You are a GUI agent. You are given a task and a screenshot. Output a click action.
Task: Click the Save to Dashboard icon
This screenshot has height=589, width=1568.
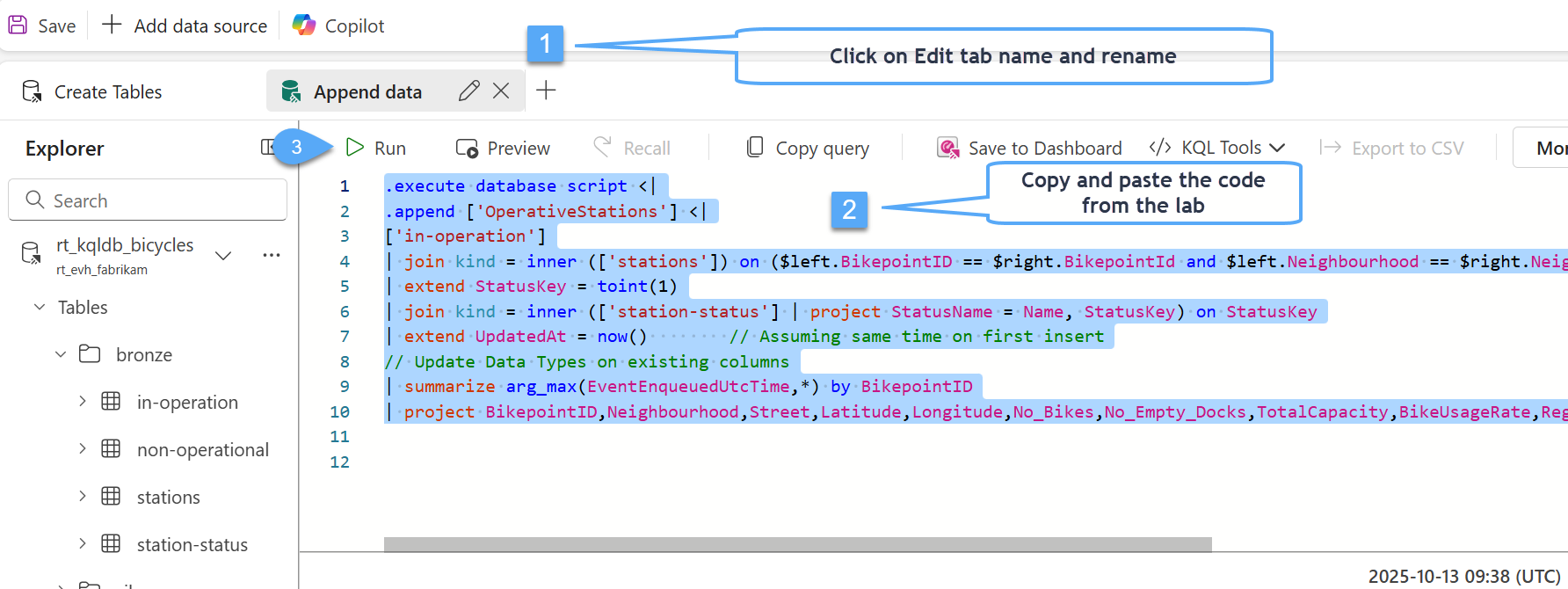[x=948, y=148]
